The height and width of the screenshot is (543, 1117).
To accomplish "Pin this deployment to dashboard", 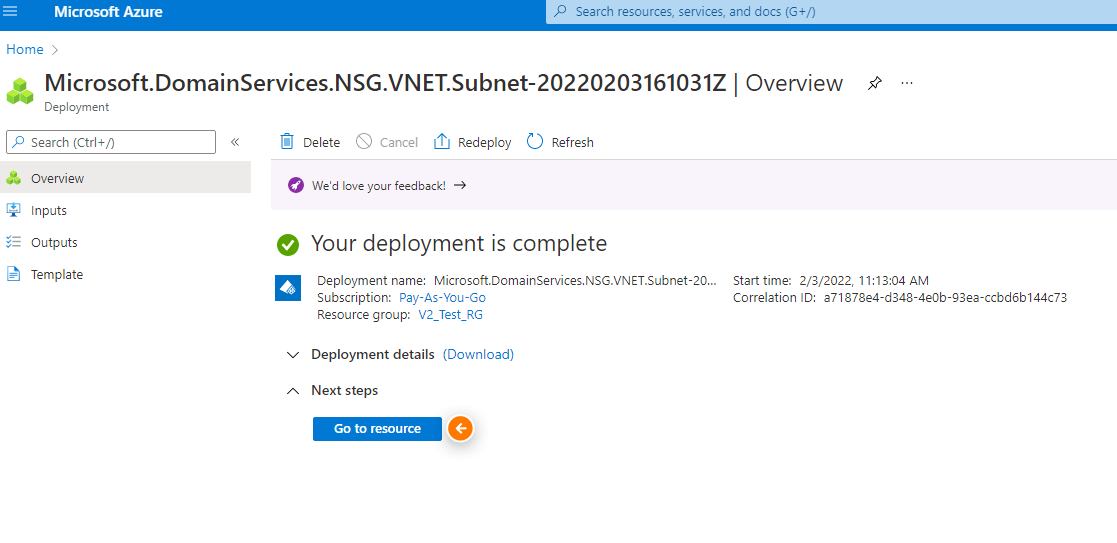I will click(x=874, y=83).
